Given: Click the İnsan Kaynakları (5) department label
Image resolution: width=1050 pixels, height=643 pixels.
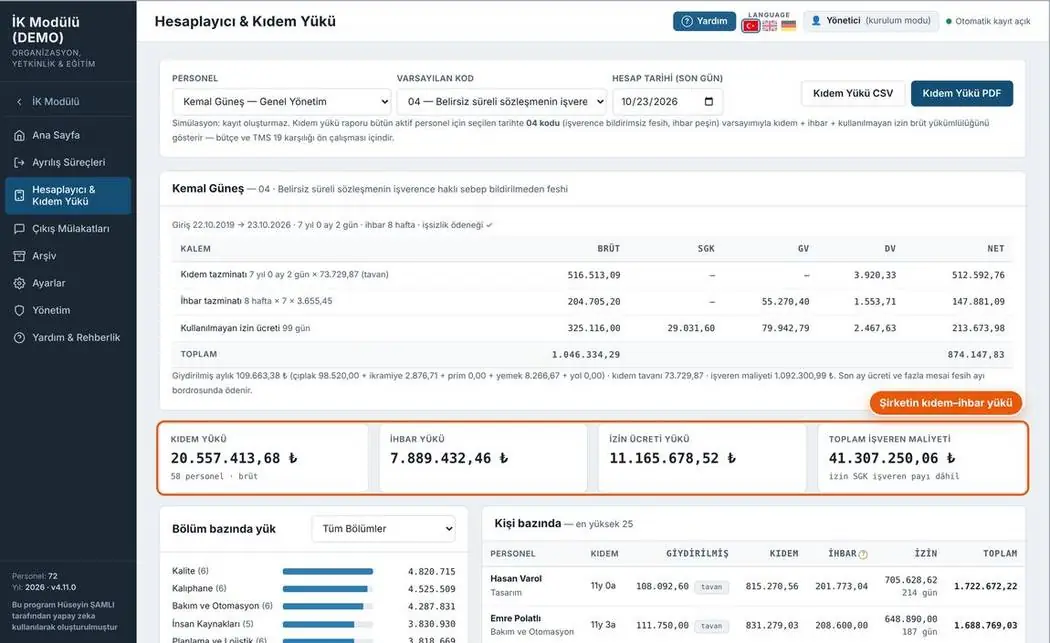Looking at the screenshot, I should (x=213, y=624).
